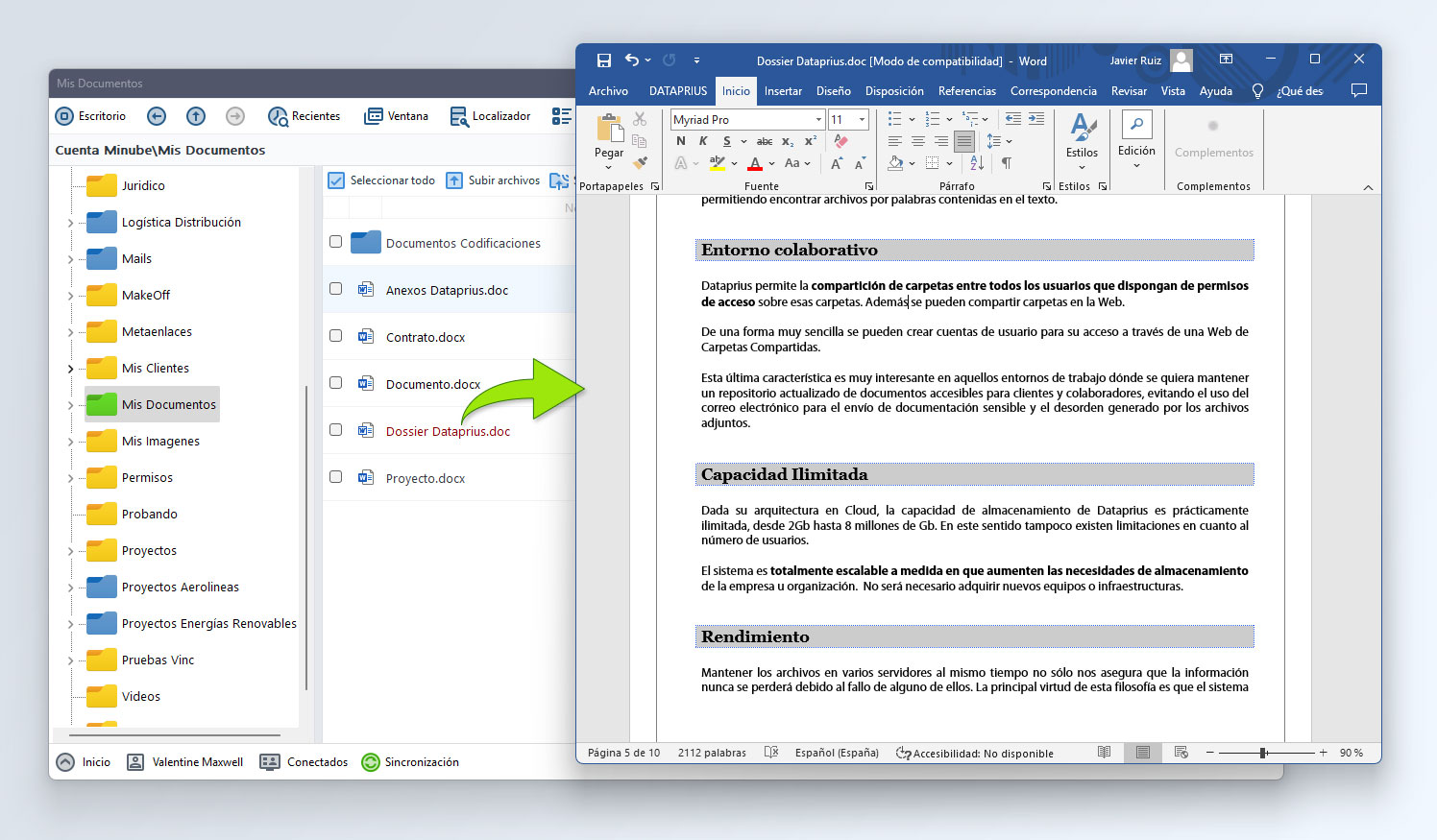Viewport: 1437px width, 840px height.
Task: Click the Escritorio button
Action: coord(91,116)
